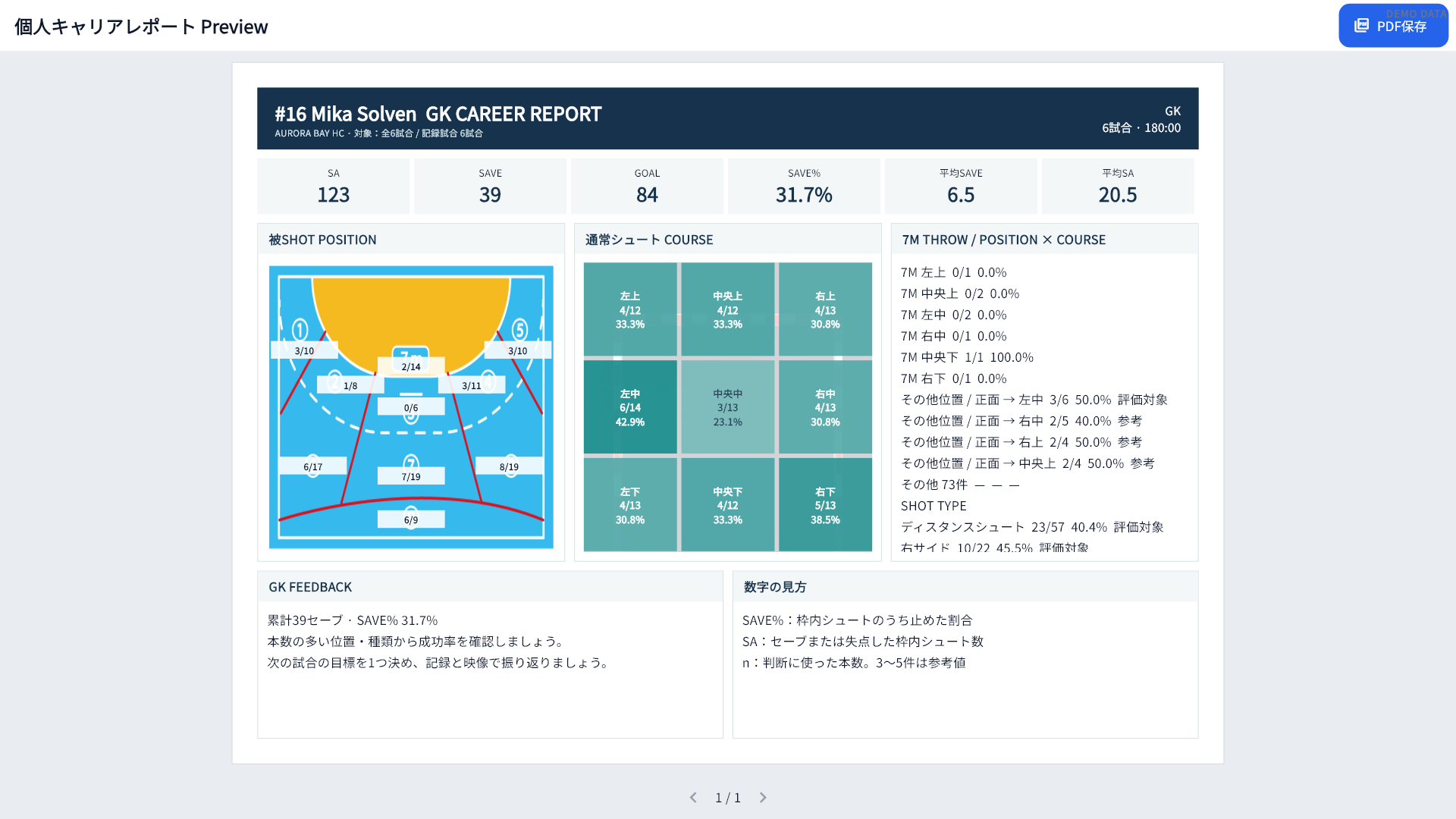This screenshot has height=819, width=1456.
Task: Click the GOAL 84 stat card
Action: point(647,186)
